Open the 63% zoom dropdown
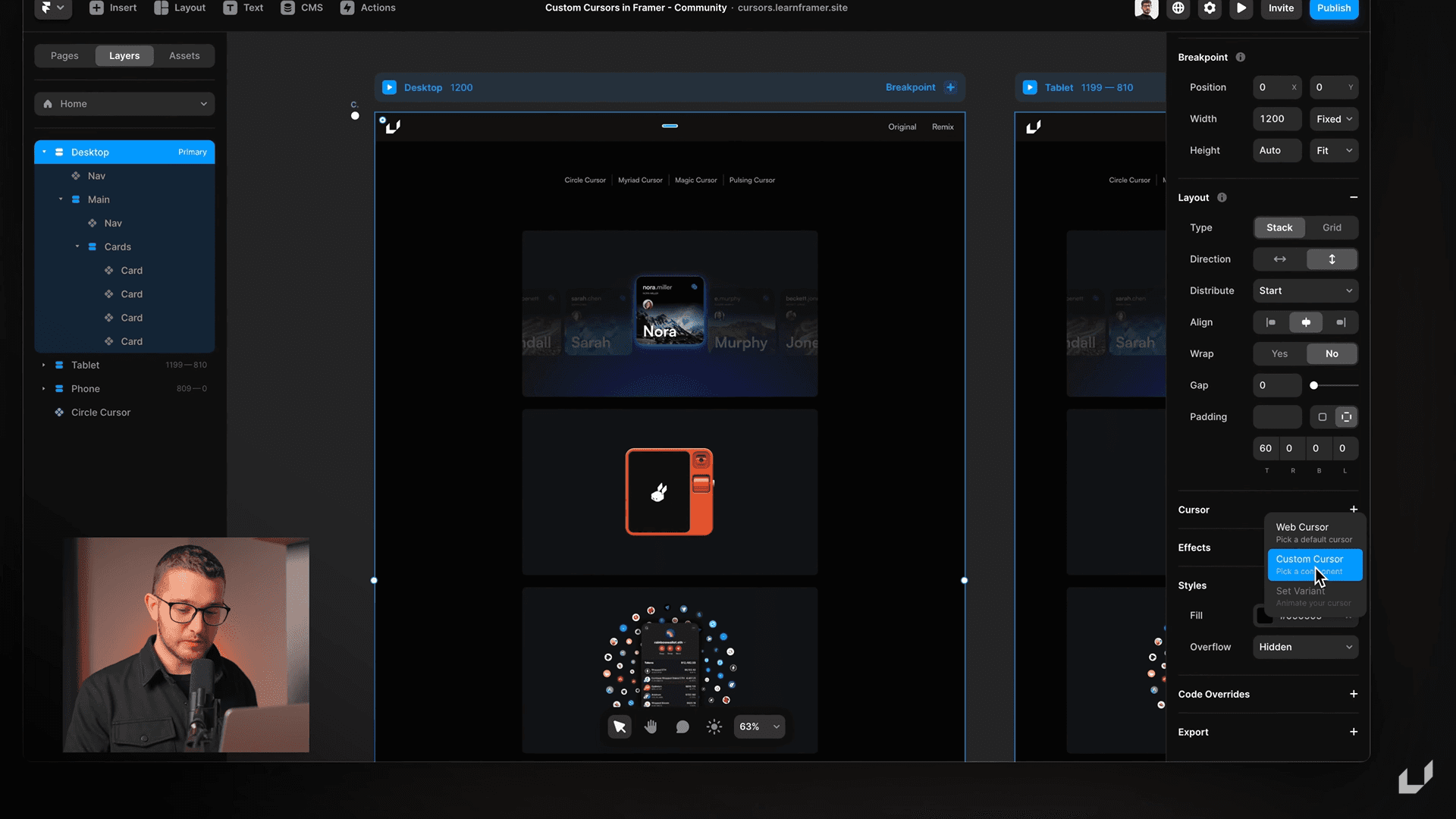 759,727
